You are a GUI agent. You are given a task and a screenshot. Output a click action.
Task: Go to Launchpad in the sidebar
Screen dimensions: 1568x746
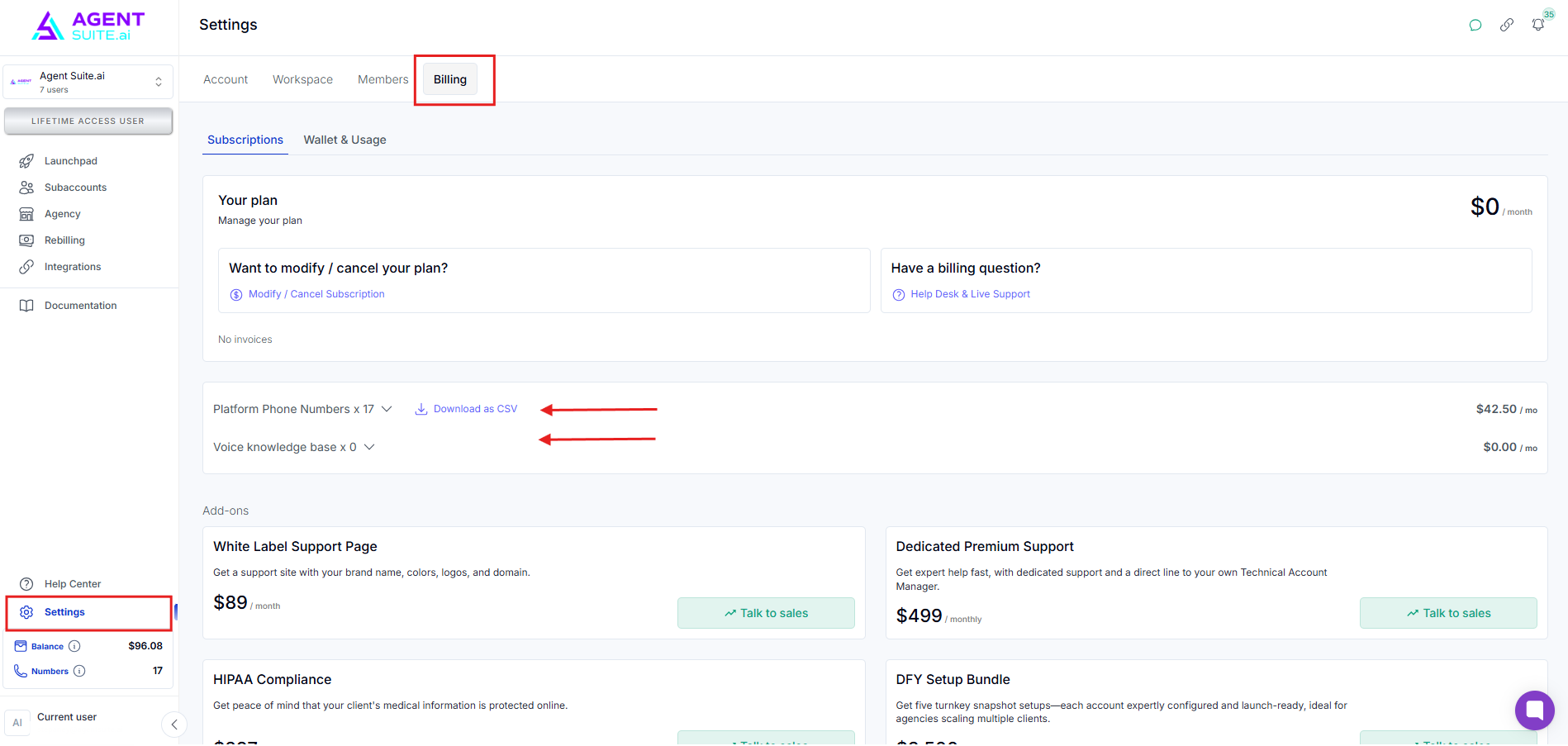tap(71, 161)
